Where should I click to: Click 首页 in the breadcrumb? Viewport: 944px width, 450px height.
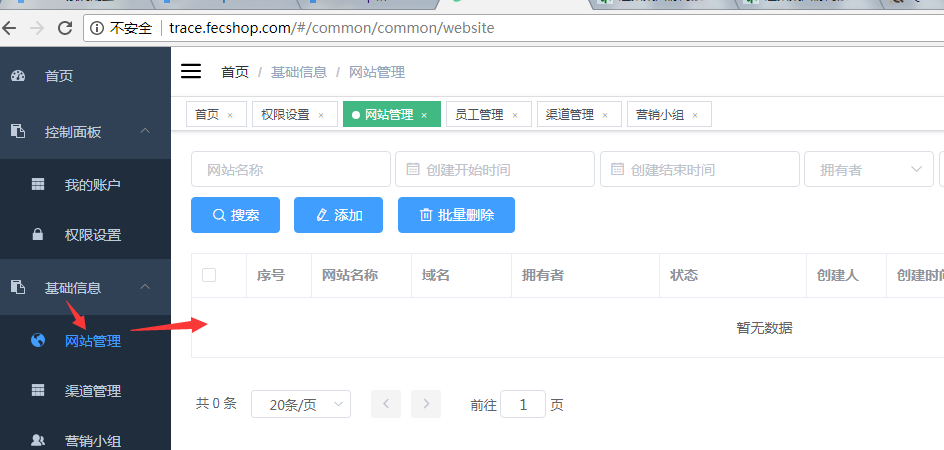(x=235, y=72)
